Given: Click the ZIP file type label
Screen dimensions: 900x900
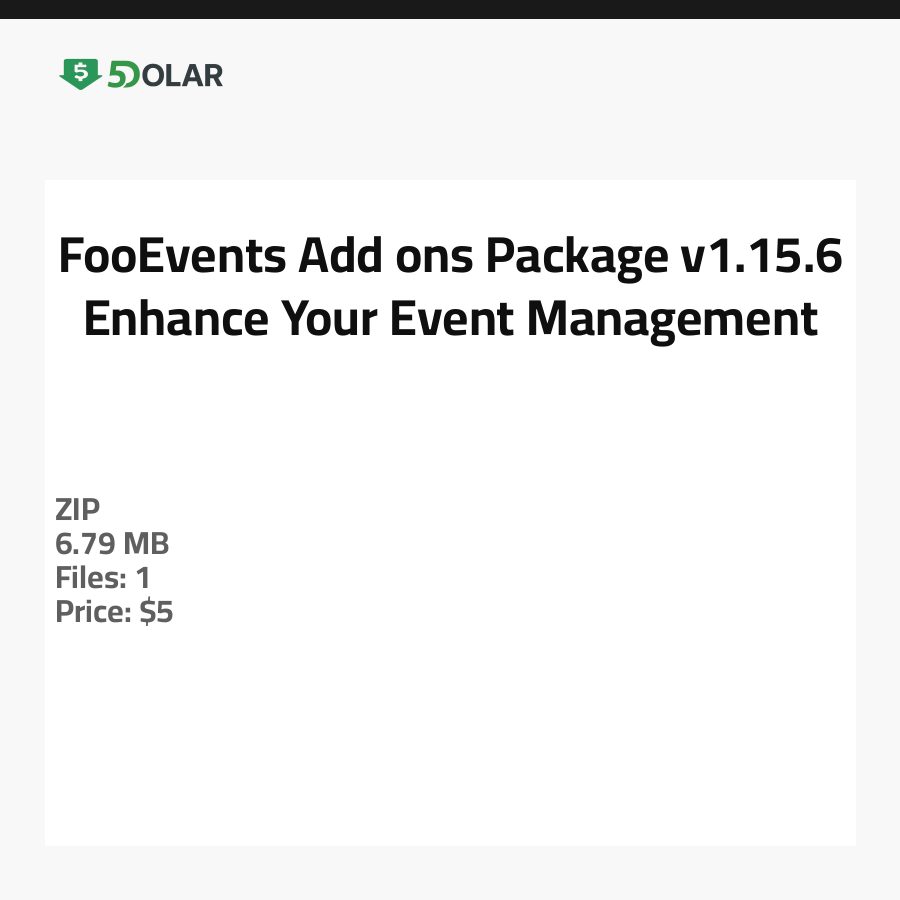Looking at the screenshot, I should pyautogui.click(x=78, y=510).
